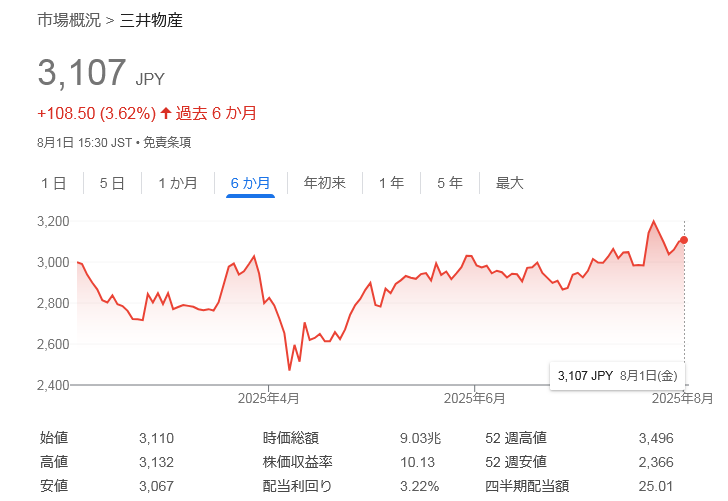Click the 3,200 y-axis label
This screenshot has width=728, height=501.
pyautogui.click(x=53, y=221)
